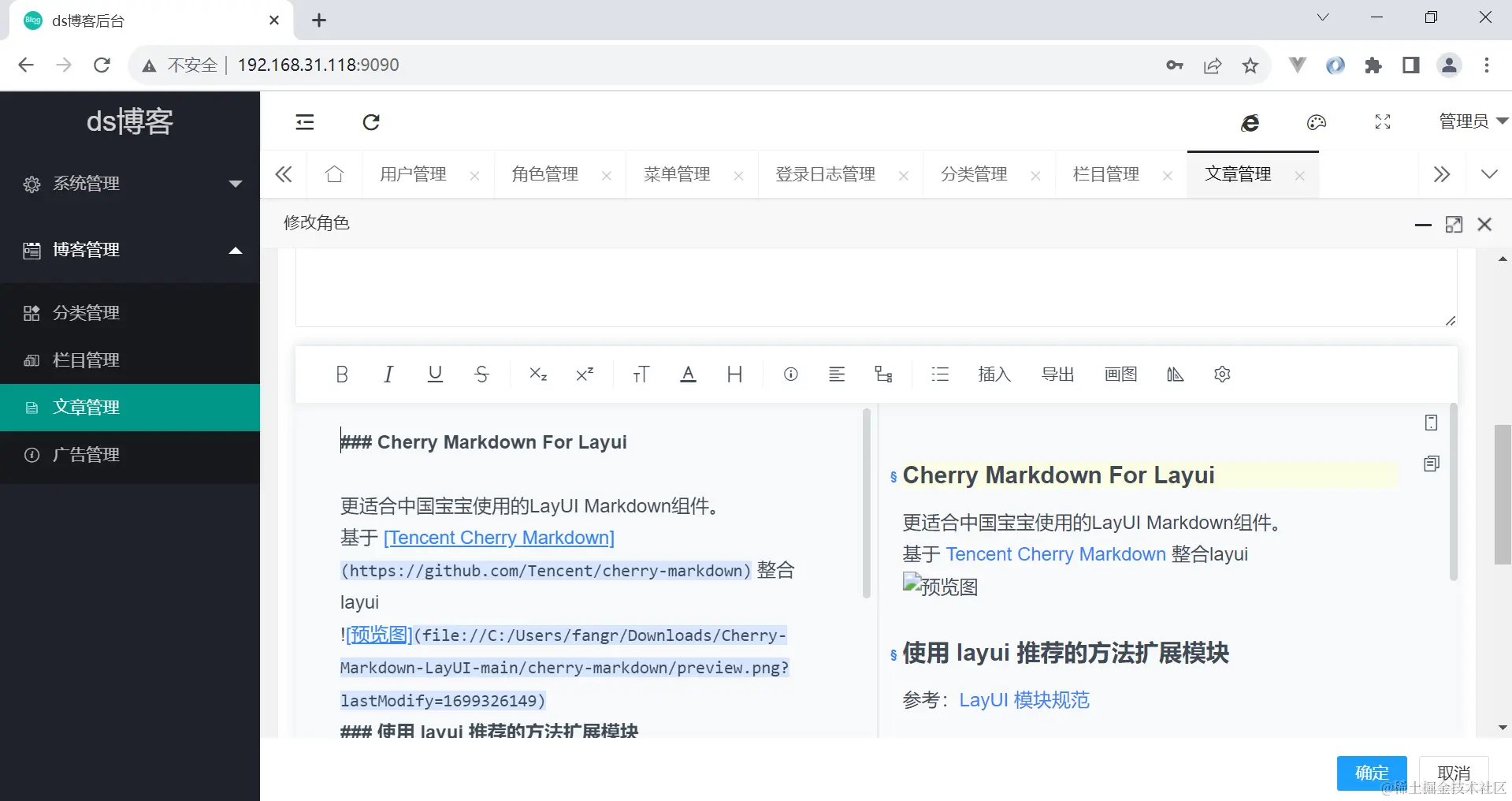Screen dimensions: 1512x801
Task: Close the 登录日志管理 tab
Action: click(904, 176)
